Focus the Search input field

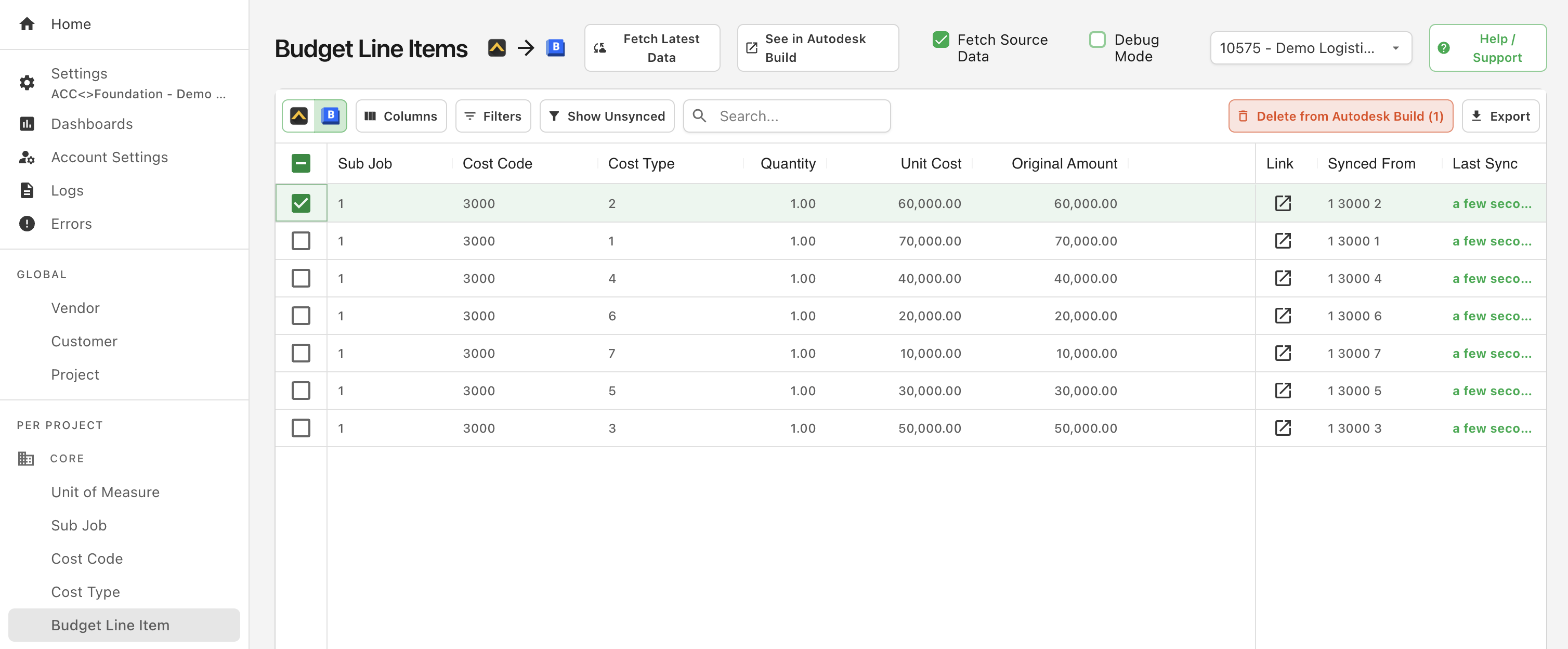point(787,115)
